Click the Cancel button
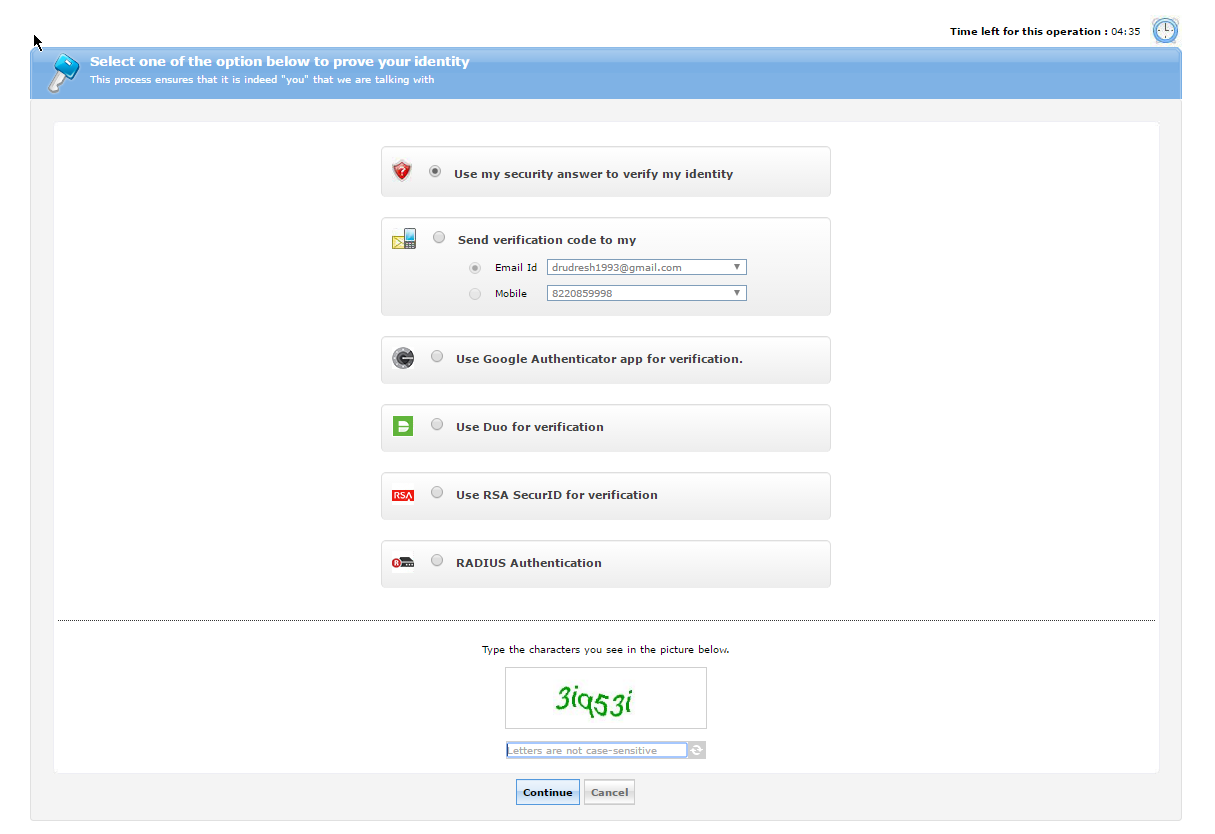This screenshot has height=834, width=1215. [x=609, y=793]
